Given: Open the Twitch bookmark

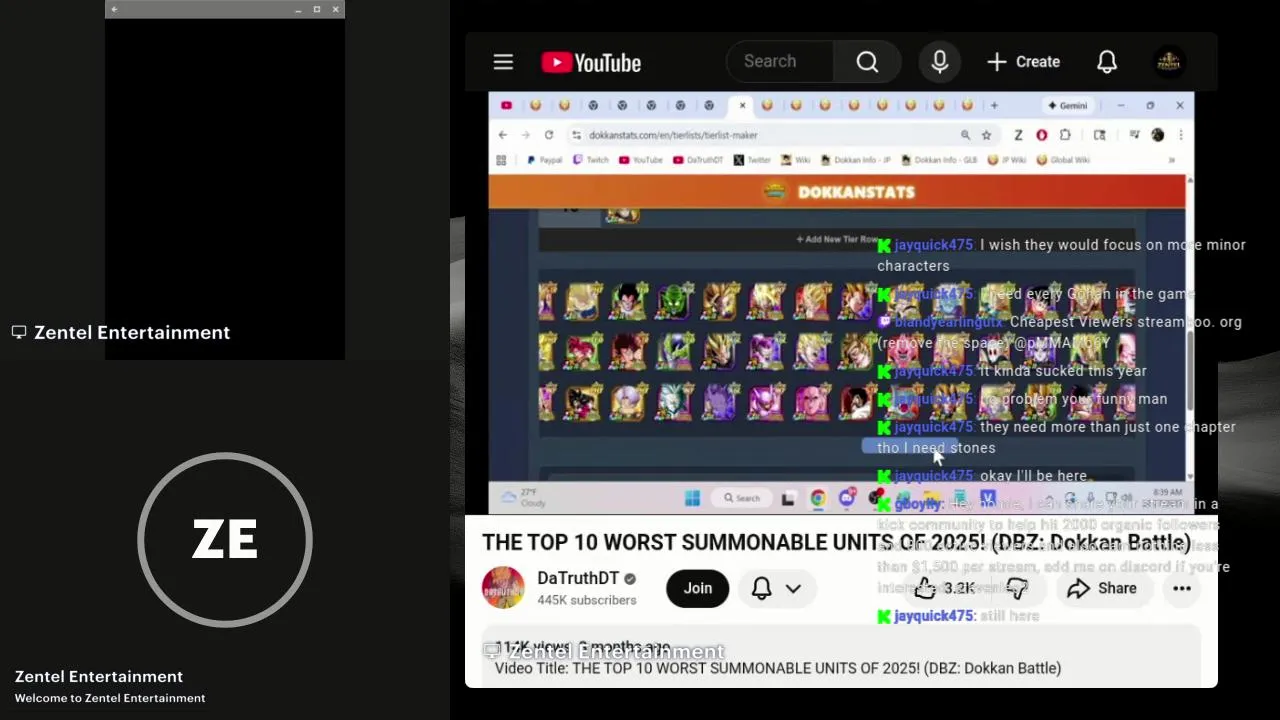Looking at the screenshot, I should click(591, 160).
